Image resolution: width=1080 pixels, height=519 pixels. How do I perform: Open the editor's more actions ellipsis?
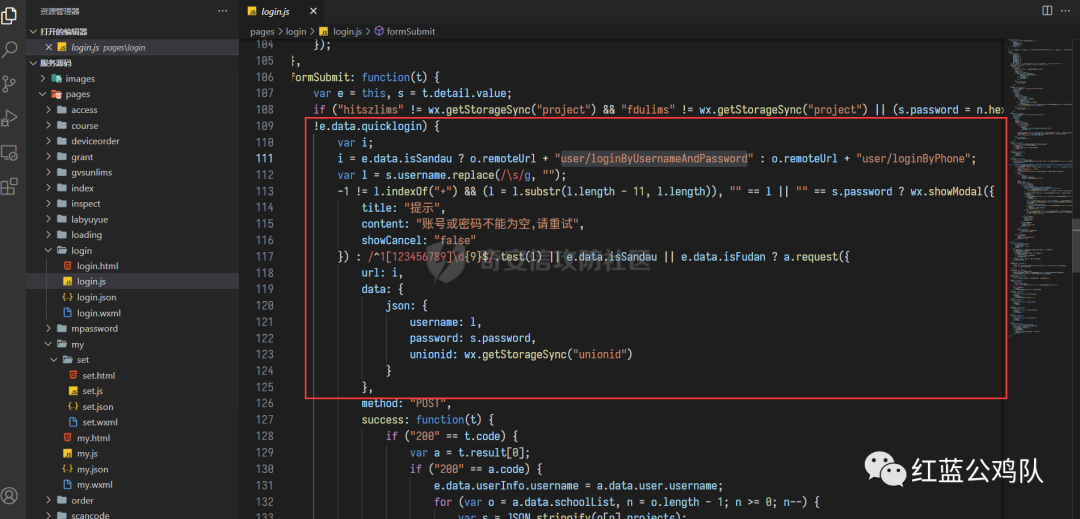click(1067, 10)
